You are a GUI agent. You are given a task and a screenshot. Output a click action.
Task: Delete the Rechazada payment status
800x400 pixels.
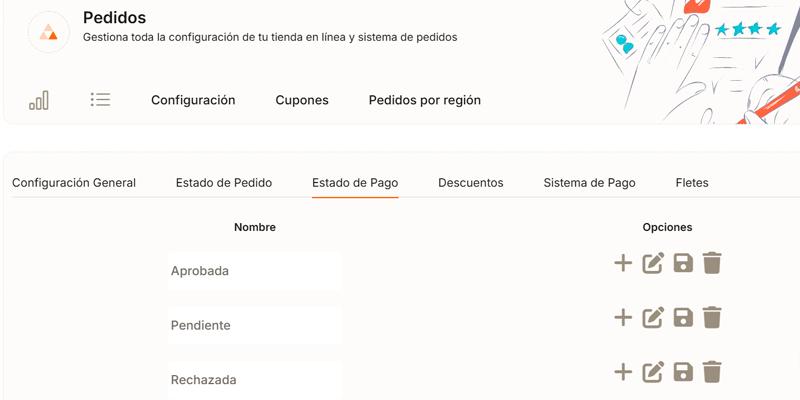(x=712, y=373)
